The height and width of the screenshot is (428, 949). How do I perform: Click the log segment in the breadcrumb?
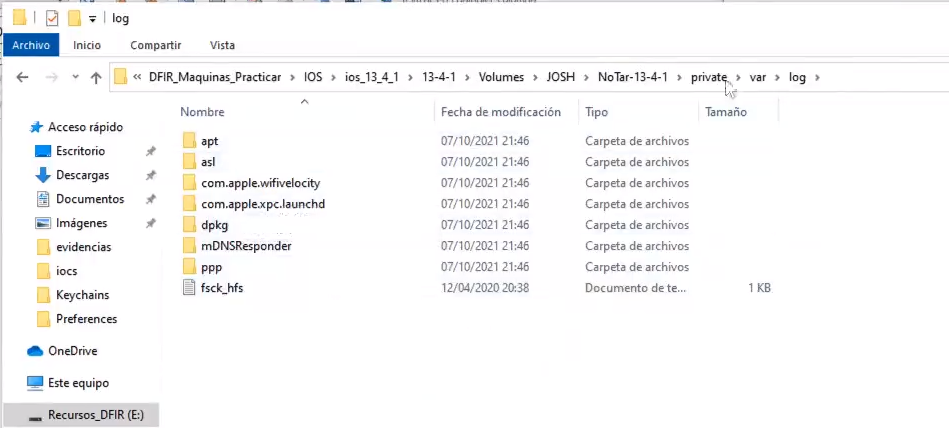(x=798, y=77)
